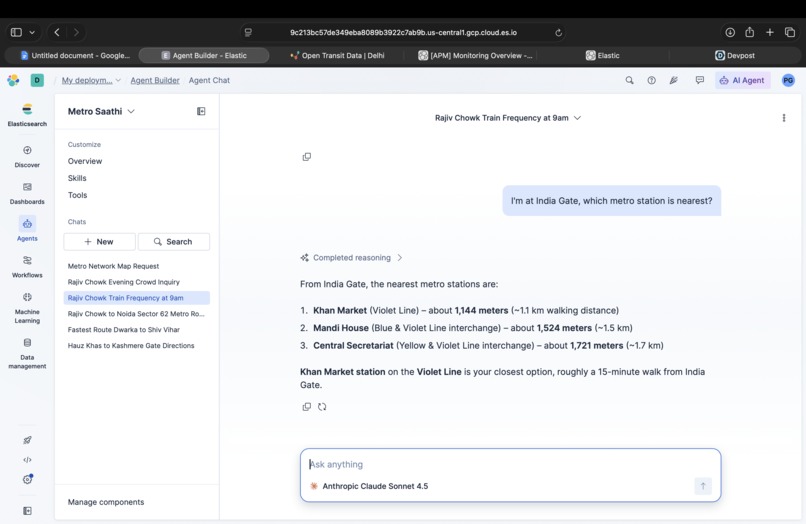Select Agents in the side navigation

[27, 229]
